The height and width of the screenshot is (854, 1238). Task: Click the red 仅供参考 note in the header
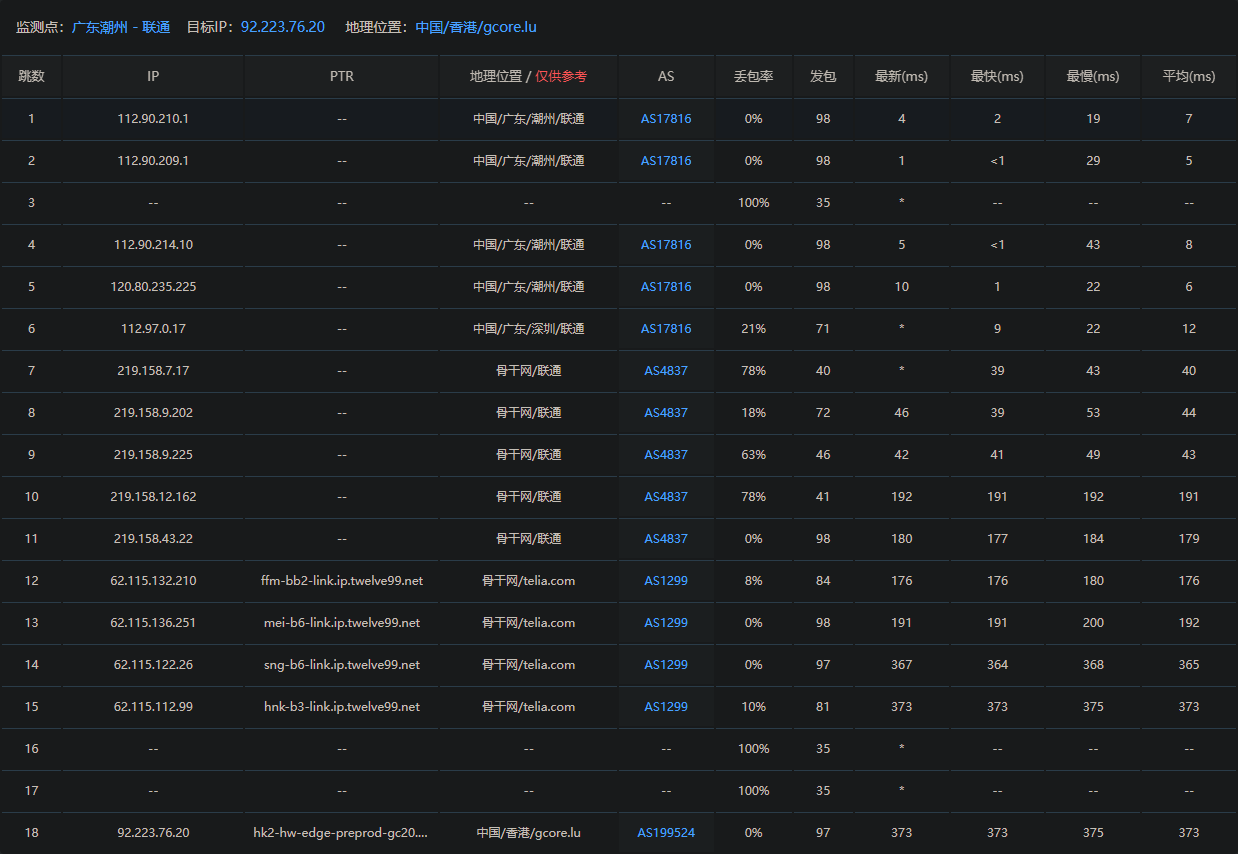tap(561, 77)
